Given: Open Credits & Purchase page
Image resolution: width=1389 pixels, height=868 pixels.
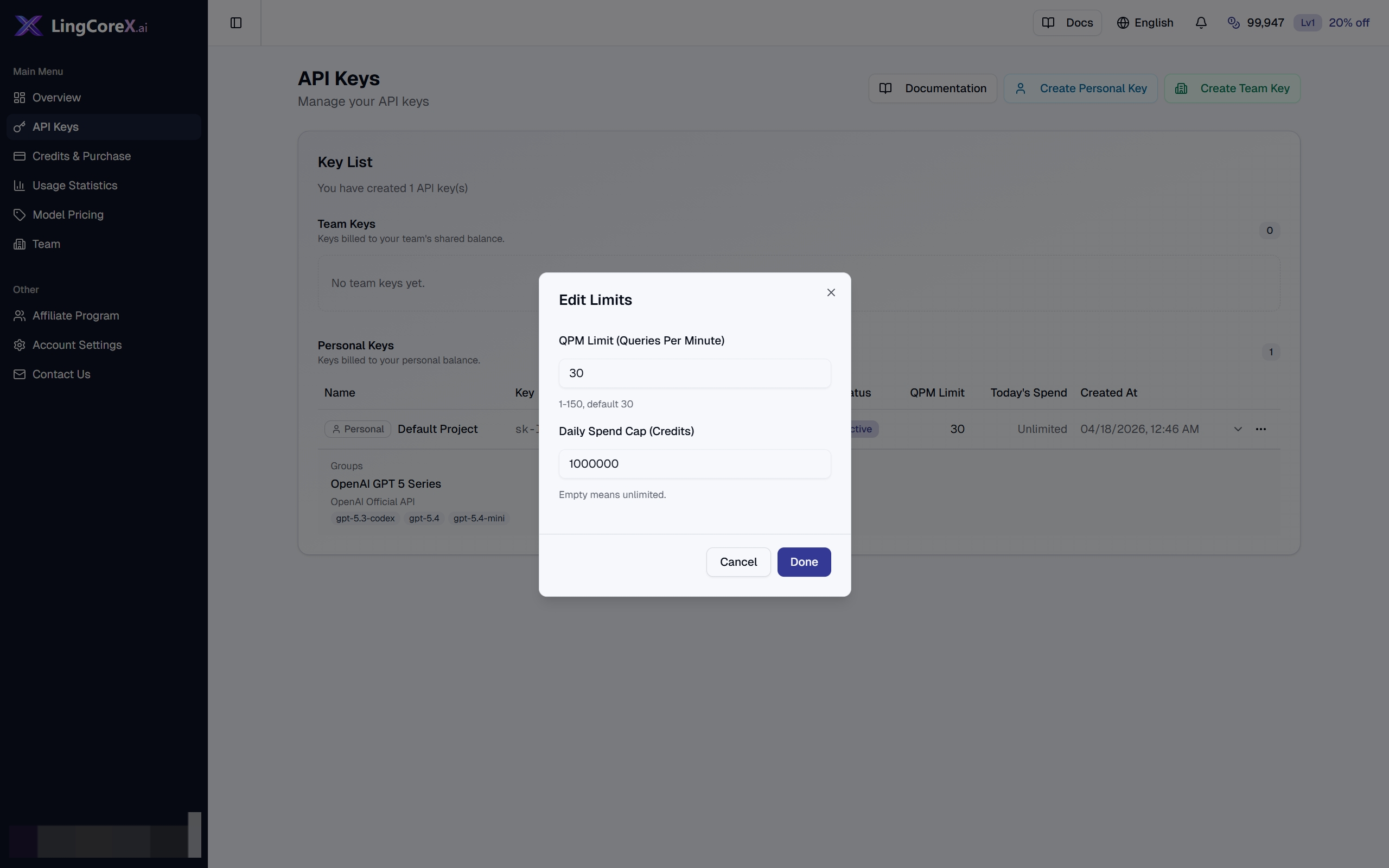Looking at the screenshot, I should (x=104, y=156).
